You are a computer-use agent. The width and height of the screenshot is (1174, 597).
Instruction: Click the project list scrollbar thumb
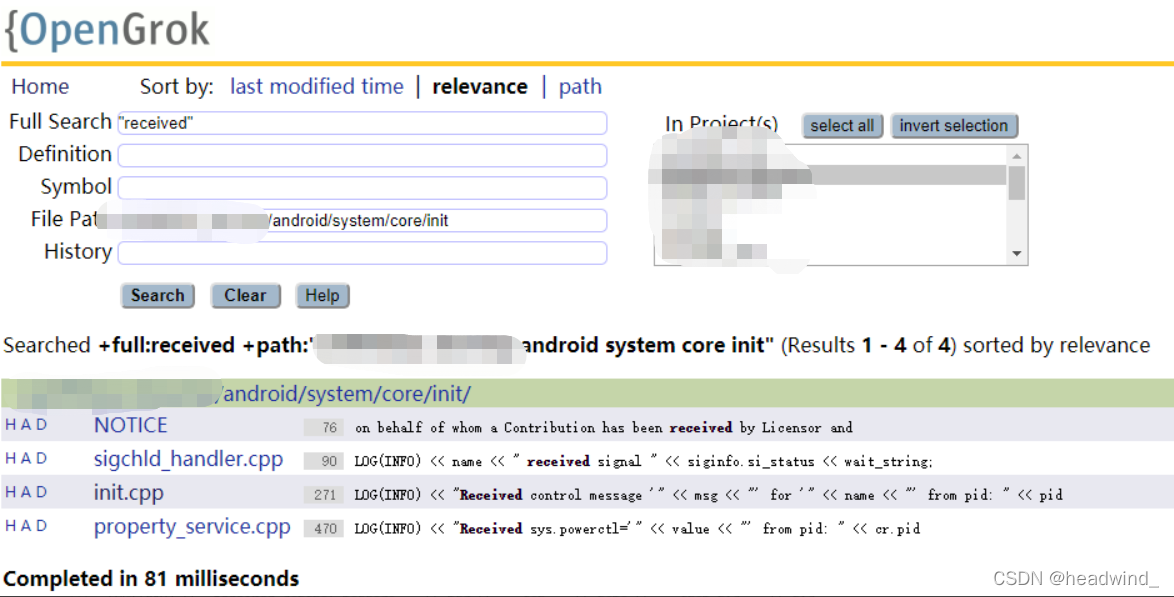tap(1016, 182)
